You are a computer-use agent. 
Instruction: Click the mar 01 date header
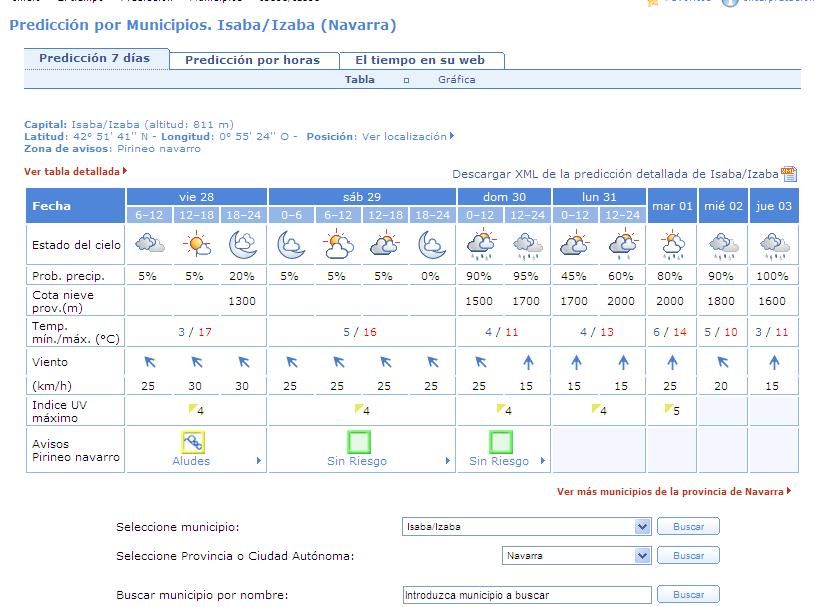click(x=672, y=206)
